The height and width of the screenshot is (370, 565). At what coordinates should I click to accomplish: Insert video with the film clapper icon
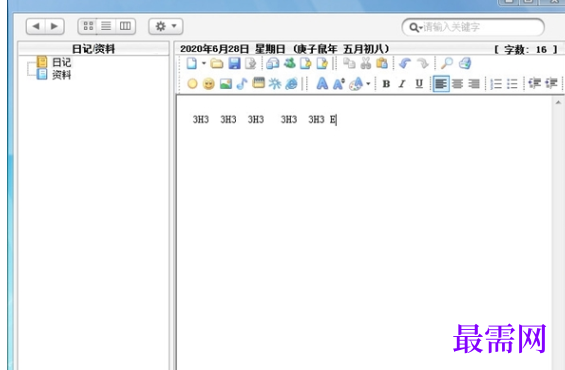(258, 83)
